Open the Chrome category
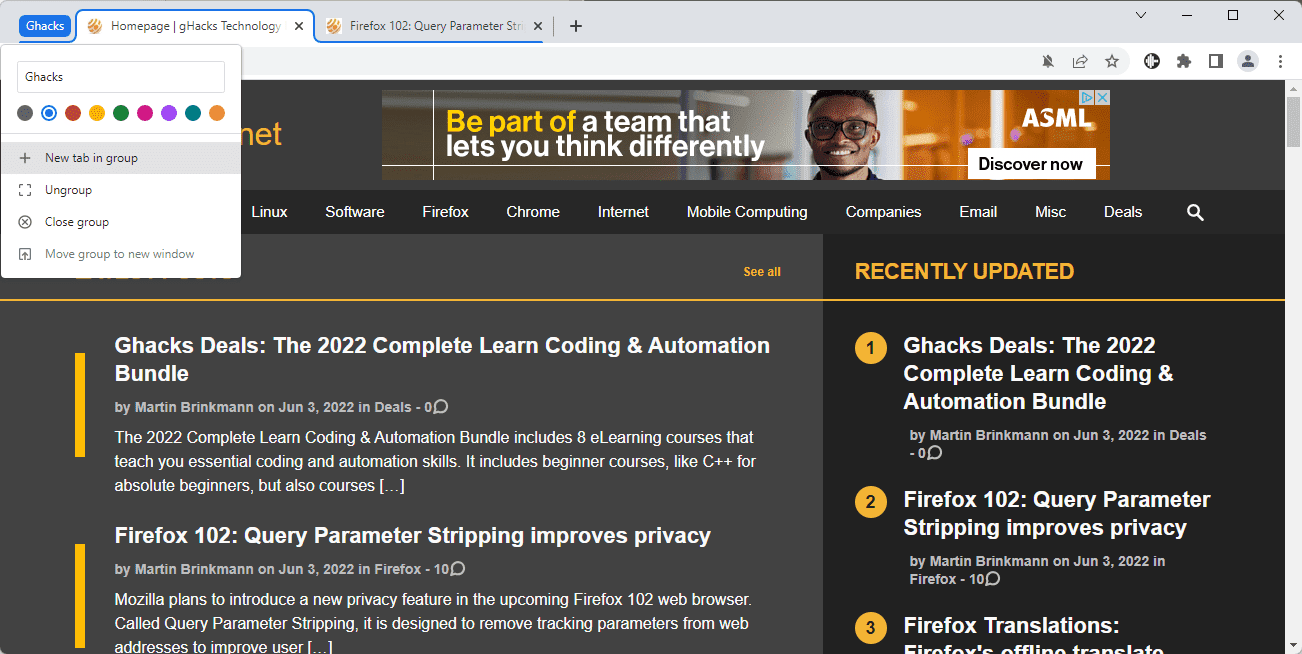The width and height of the screenshot is (1302, 654). click(533, 212)
